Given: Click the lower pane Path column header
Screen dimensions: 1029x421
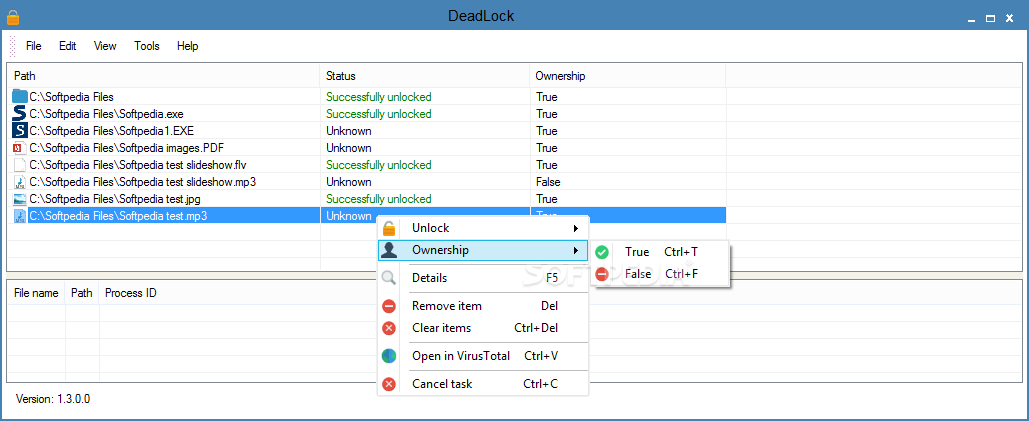Looking at the screenshot, I should [82, 293].
